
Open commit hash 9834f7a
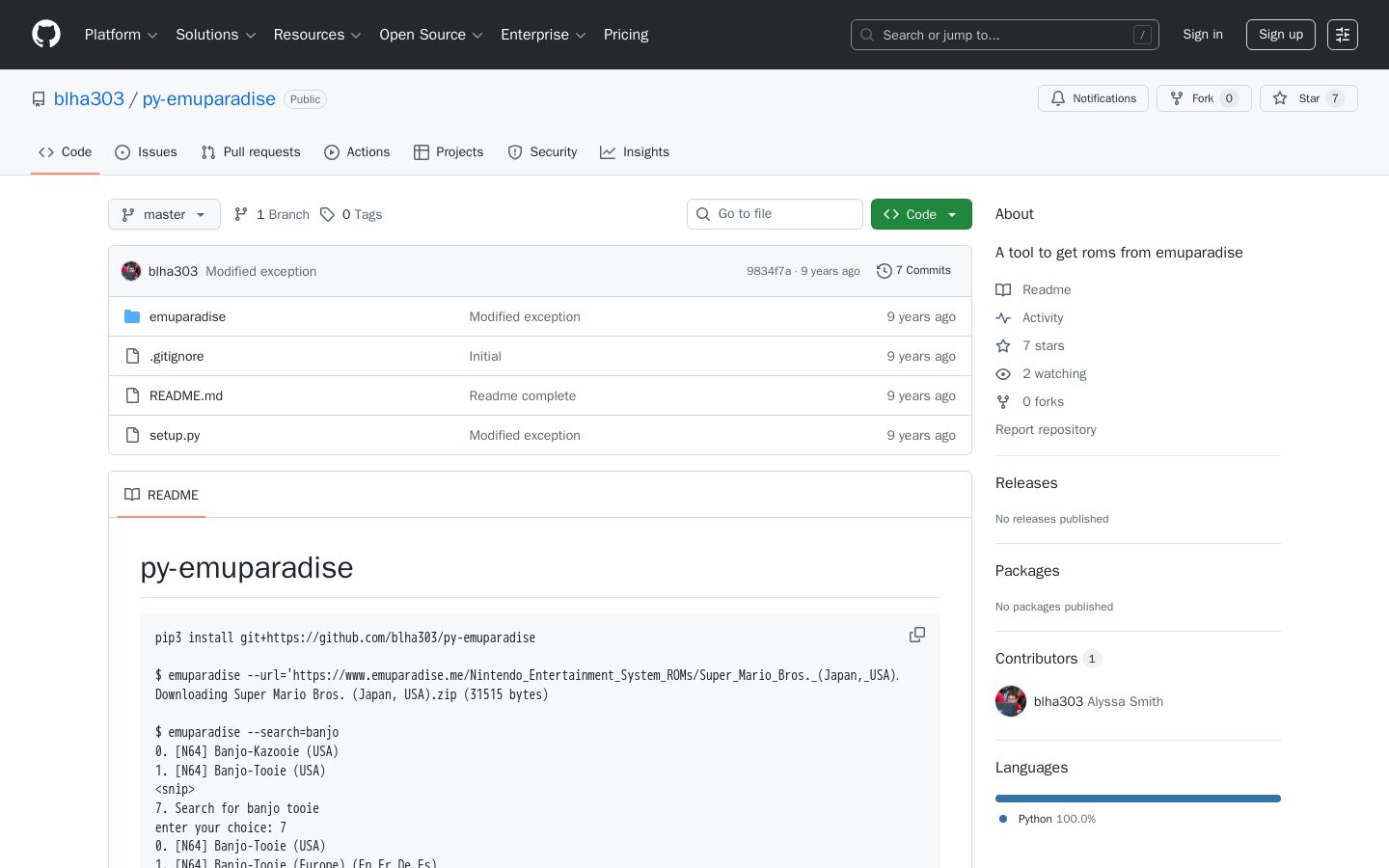(x=769, y=271)
